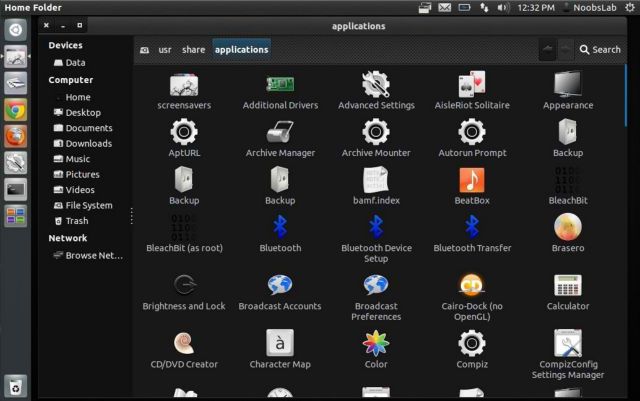Open the battery indicator
The image size is (640, 401).
[464, 7]
